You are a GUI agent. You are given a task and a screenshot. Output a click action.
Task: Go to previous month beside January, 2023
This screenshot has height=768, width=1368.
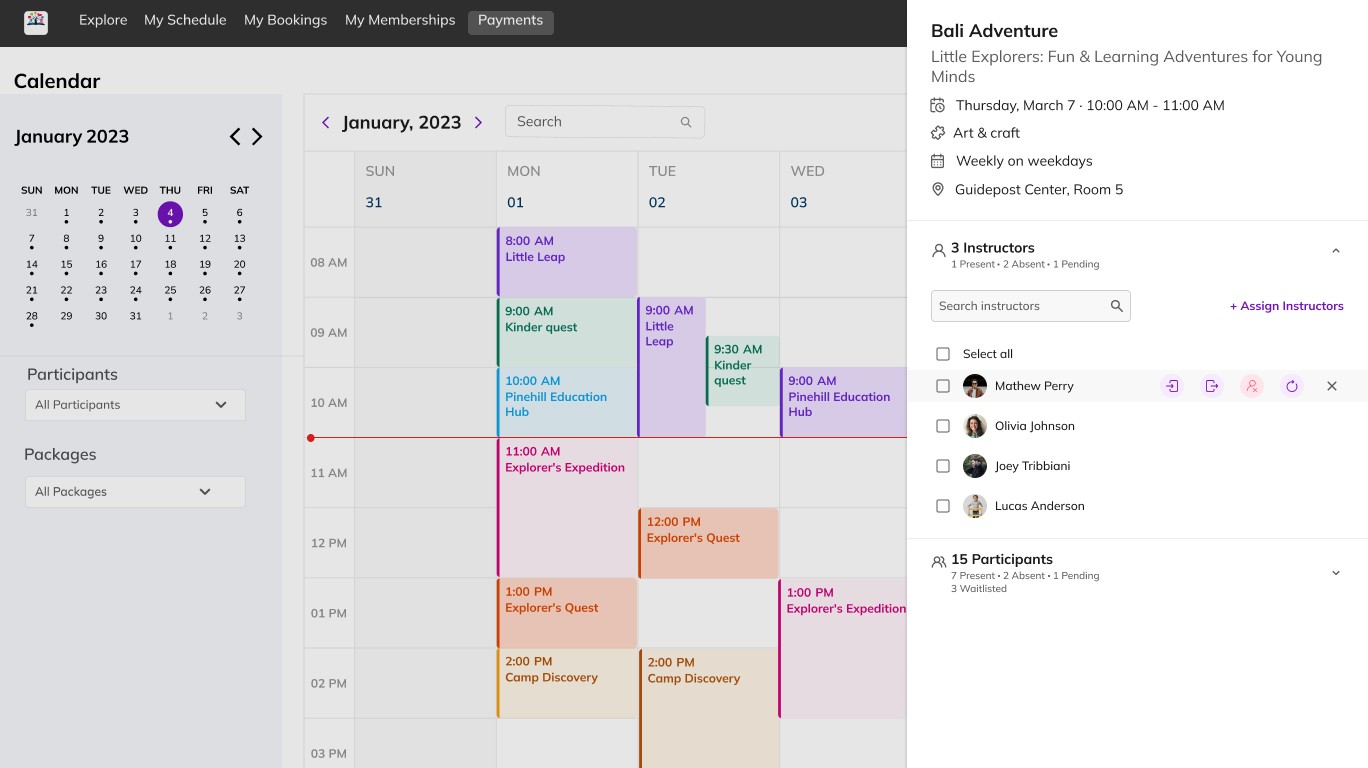[325, 122]
